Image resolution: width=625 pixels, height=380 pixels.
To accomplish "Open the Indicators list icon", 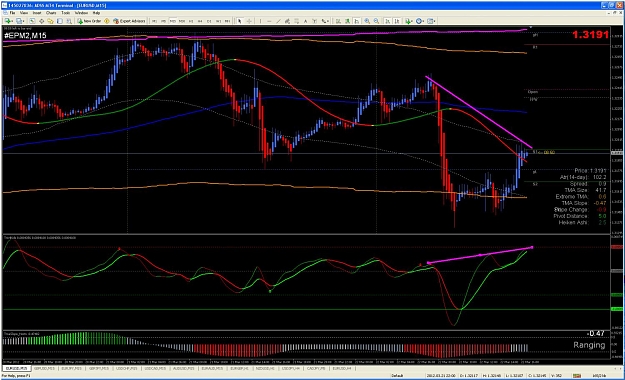I will (408, 21).
